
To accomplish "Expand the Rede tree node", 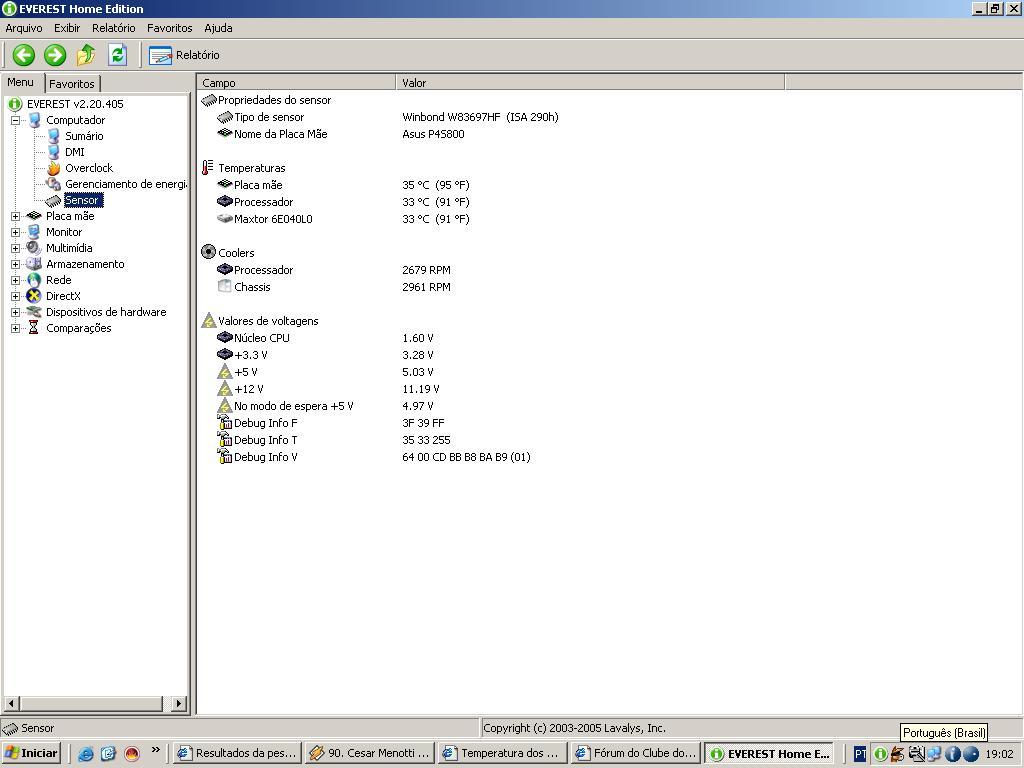I will click(15, 280).
